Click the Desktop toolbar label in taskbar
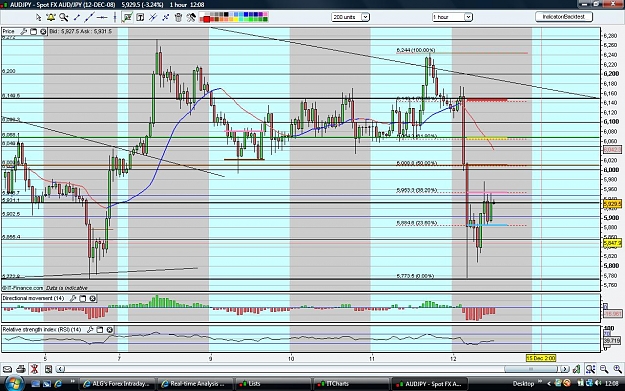This screenshot has height=391, width=625. pos(523,383)
